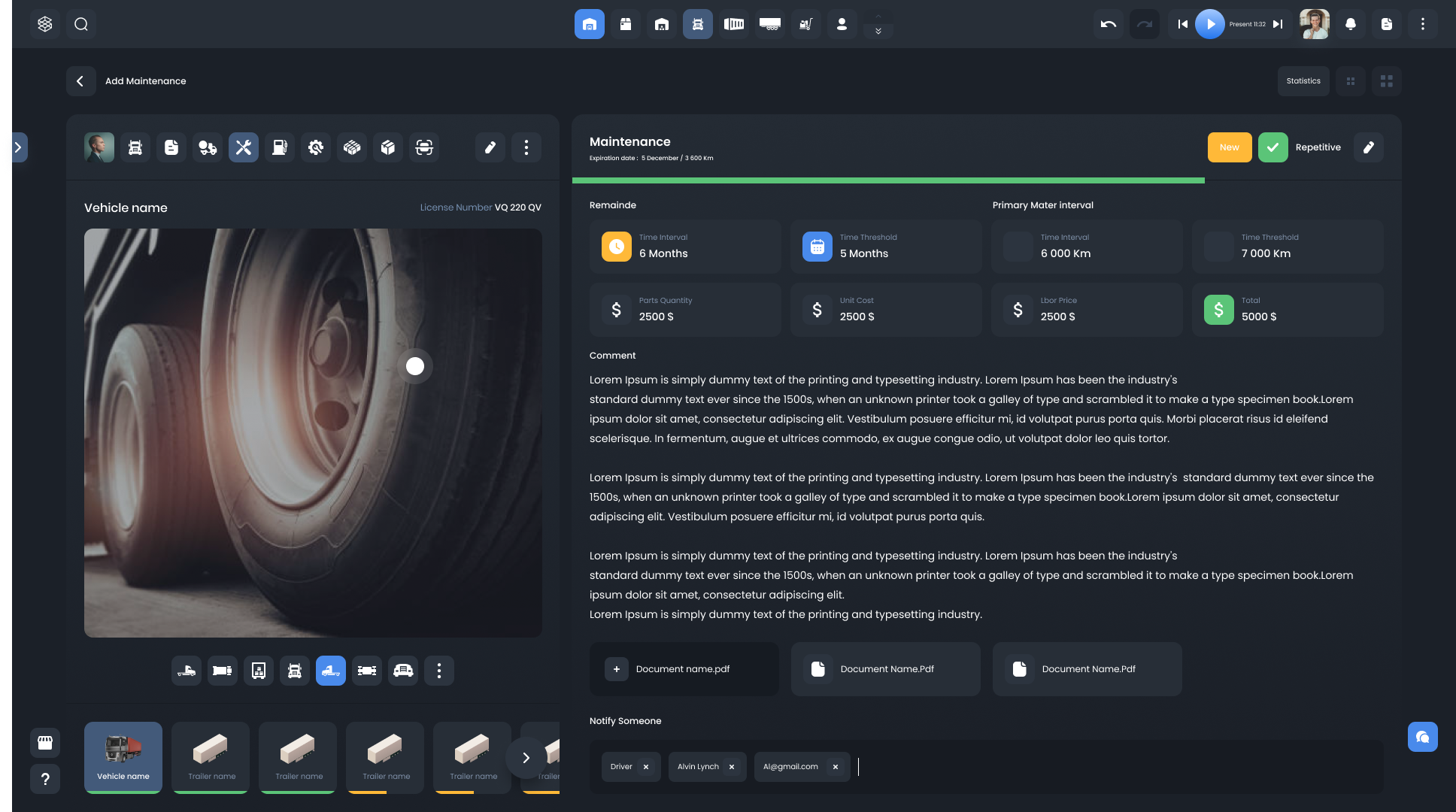The image size is (1456, 812).
Task: Open the storefront icon in bottom left
Action: click(45, 743)
